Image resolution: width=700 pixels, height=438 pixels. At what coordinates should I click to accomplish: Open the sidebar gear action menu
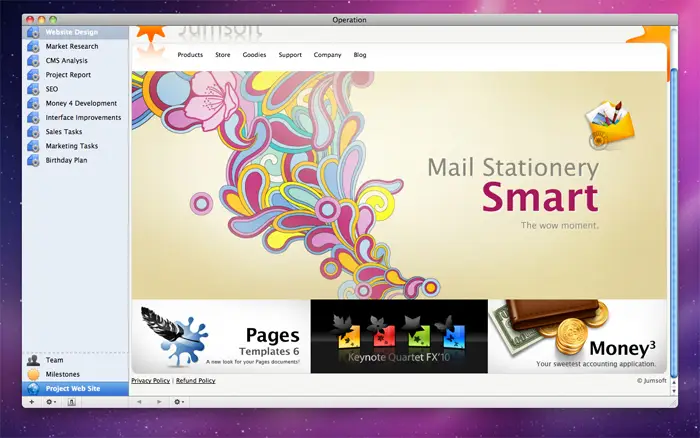coord(51,402)
